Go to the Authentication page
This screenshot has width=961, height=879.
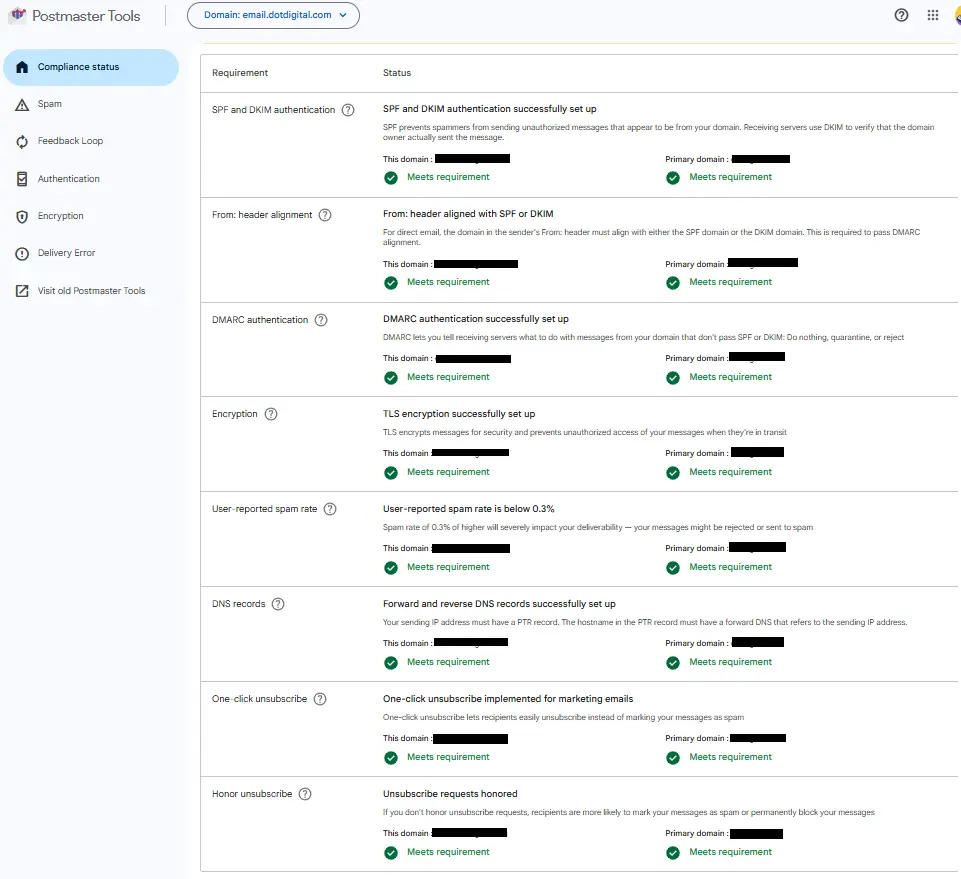pos(68,179)
